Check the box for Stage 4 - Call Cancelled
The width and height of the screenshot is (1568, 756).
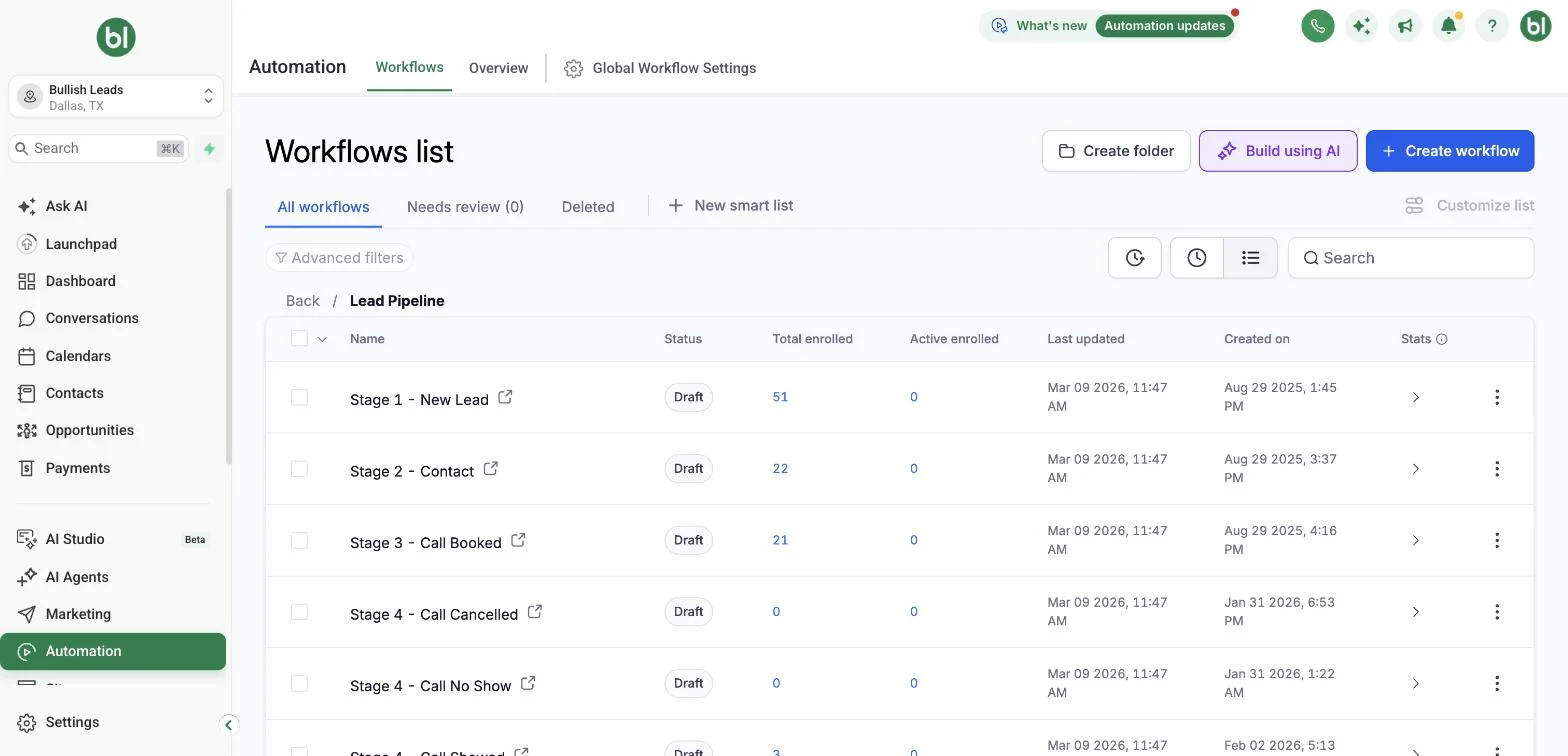pos(299,611)
